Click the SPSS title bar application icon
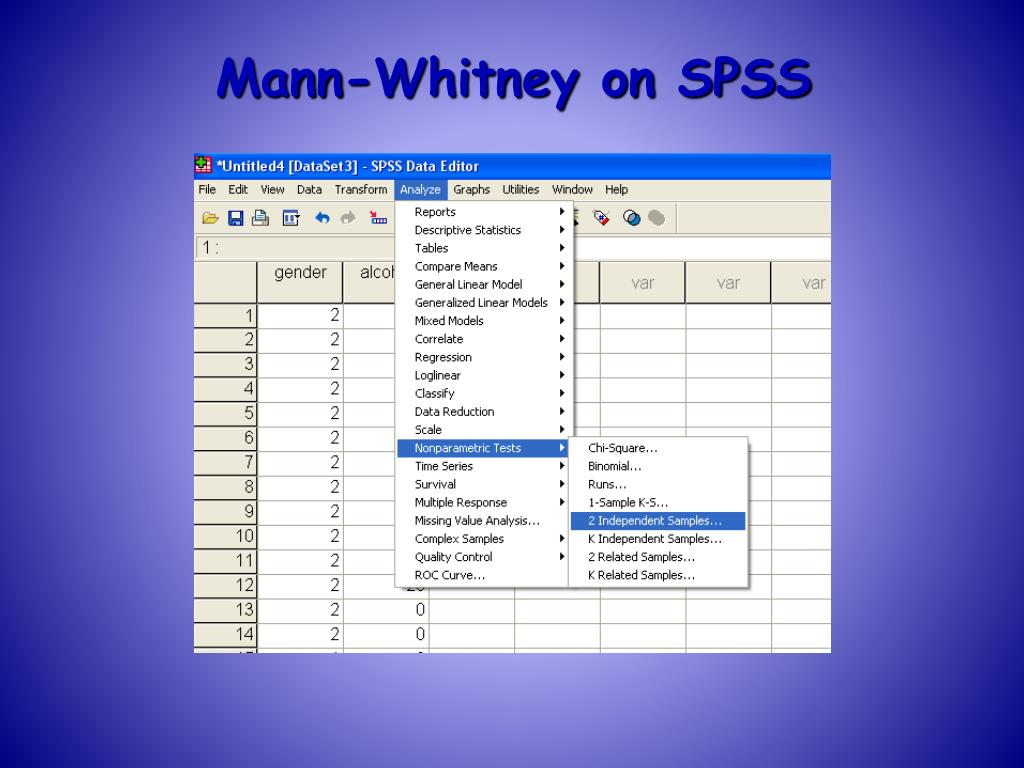This screenshot has width=1024, height=768. coord(204,165)
